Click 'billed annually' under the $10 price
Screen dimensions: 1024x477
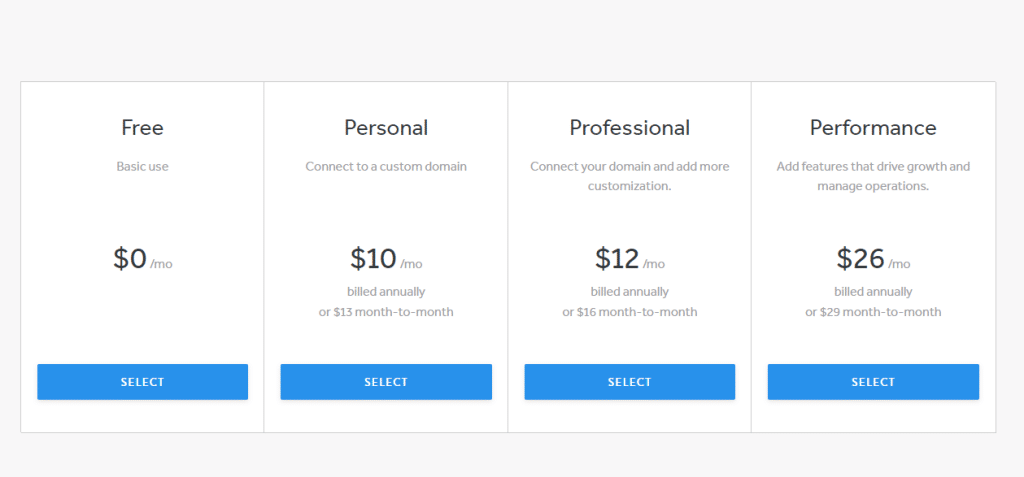point(386,292)
